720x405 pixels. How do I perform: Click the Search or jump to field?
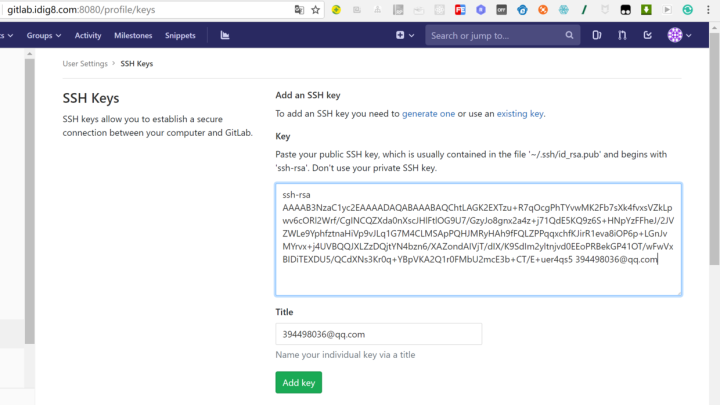click(x=502, y=35)
